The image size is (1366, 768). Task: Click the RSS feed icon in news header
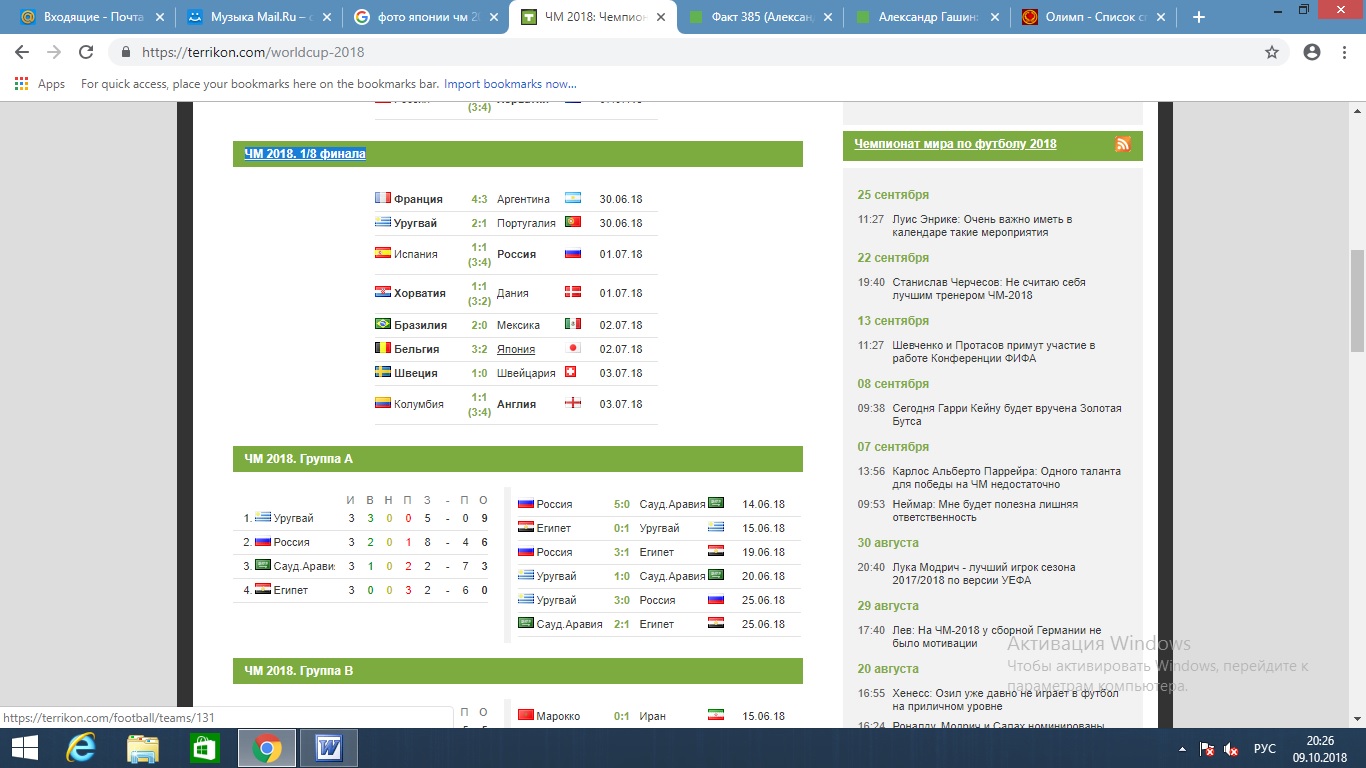tap(1123, 144)
